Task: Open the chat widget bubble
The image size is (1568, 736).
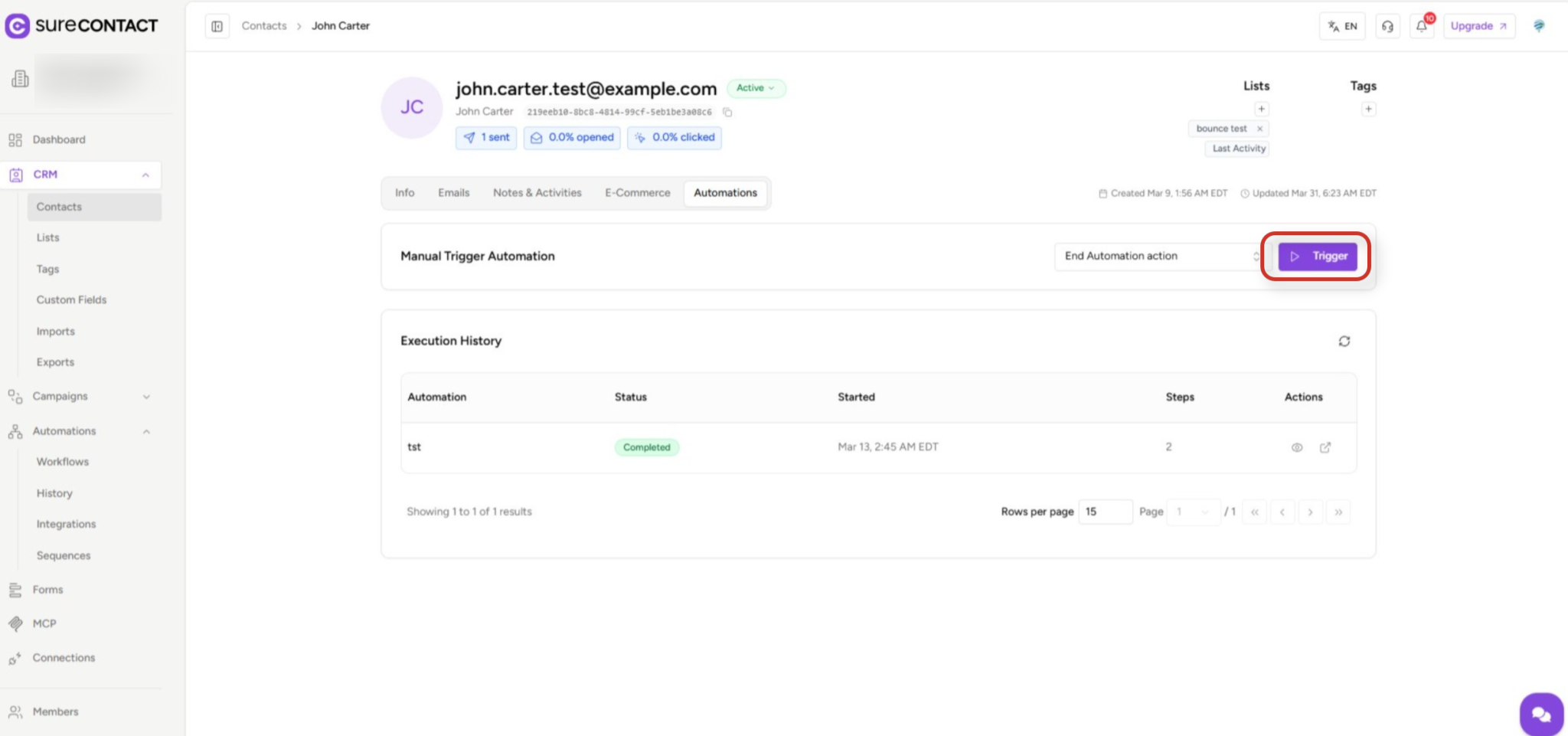Action: (1541, 714)
